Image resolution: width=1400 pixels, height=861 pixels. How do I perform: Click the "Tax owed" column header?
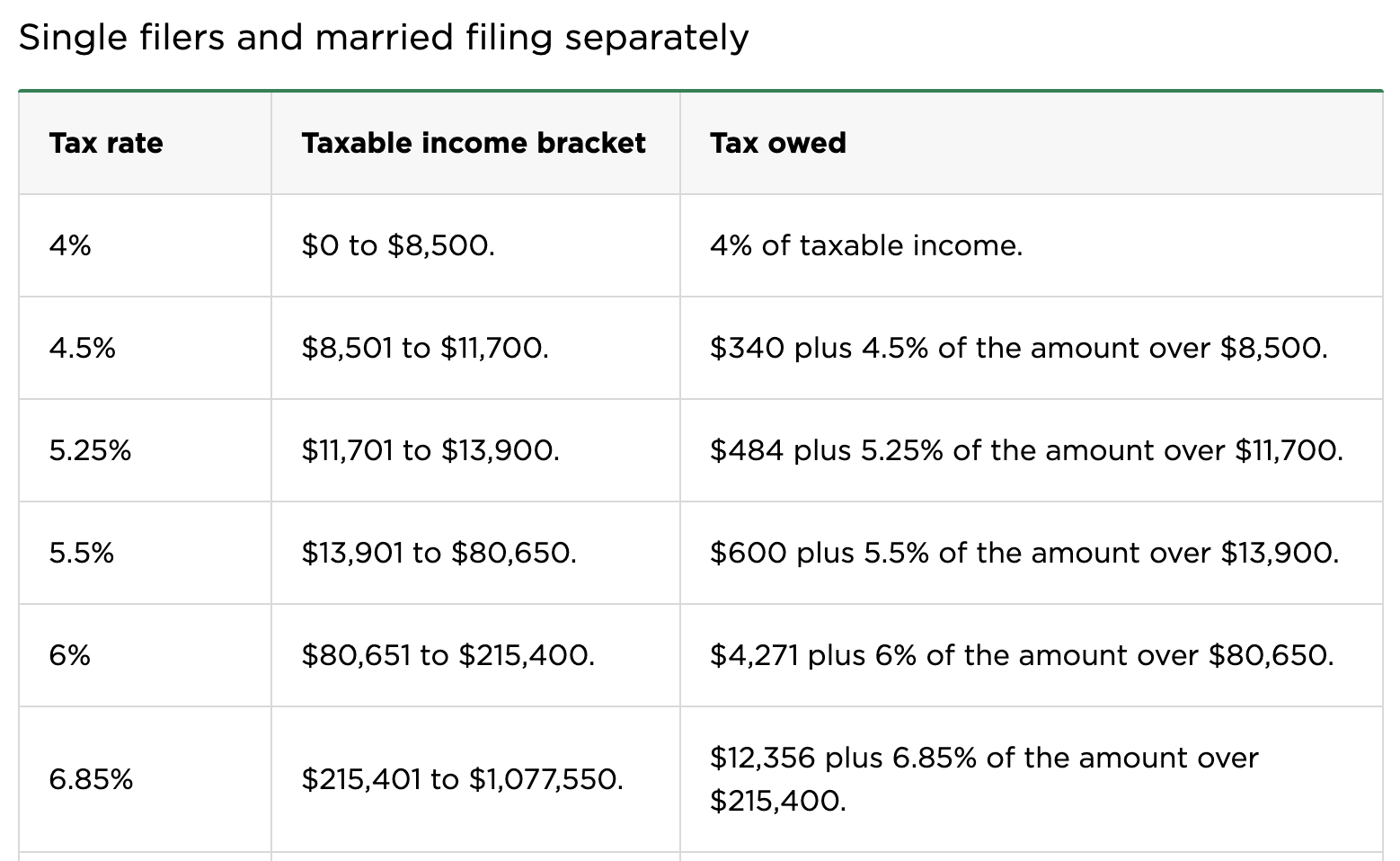pos(778,143)
